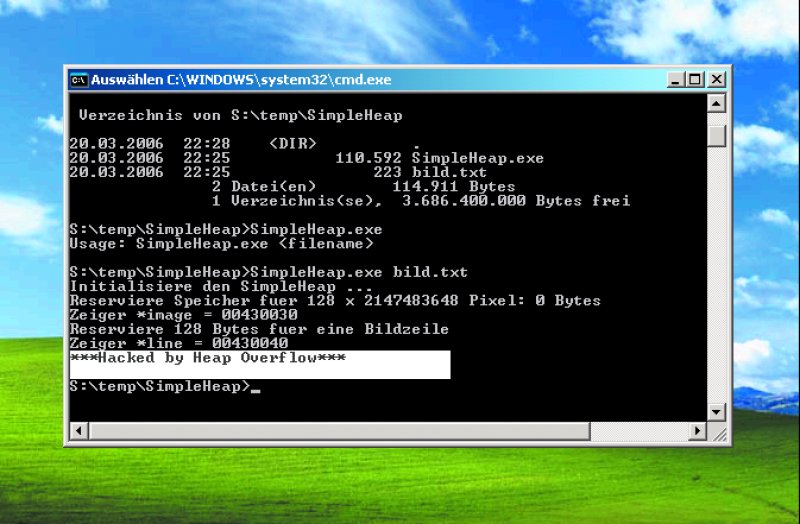800x524 pixels.
Task: Click the line 'Zeiger *line = 00430040'
Action: coord(179,344)
